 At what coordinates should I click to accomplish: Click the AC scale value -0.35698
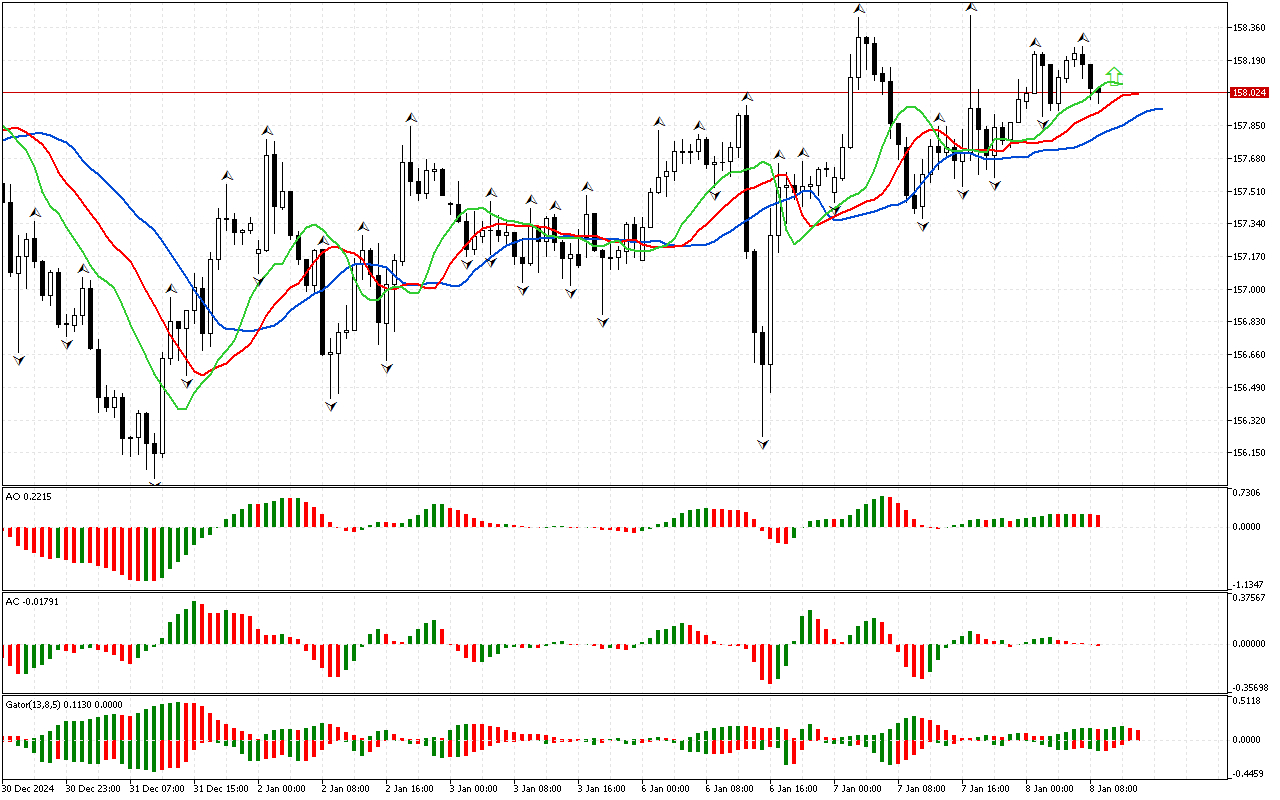point(1251,688)
